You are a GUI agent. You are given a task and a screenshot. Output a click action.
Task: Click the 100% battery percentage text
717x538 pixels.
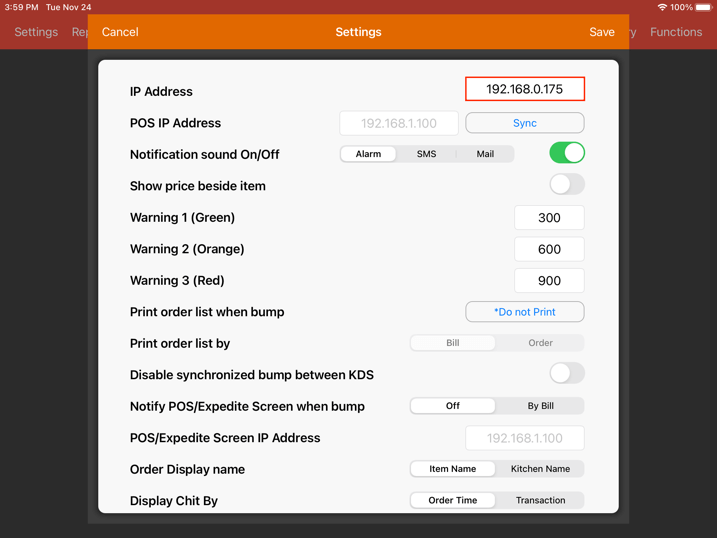[x=681, y=7]
